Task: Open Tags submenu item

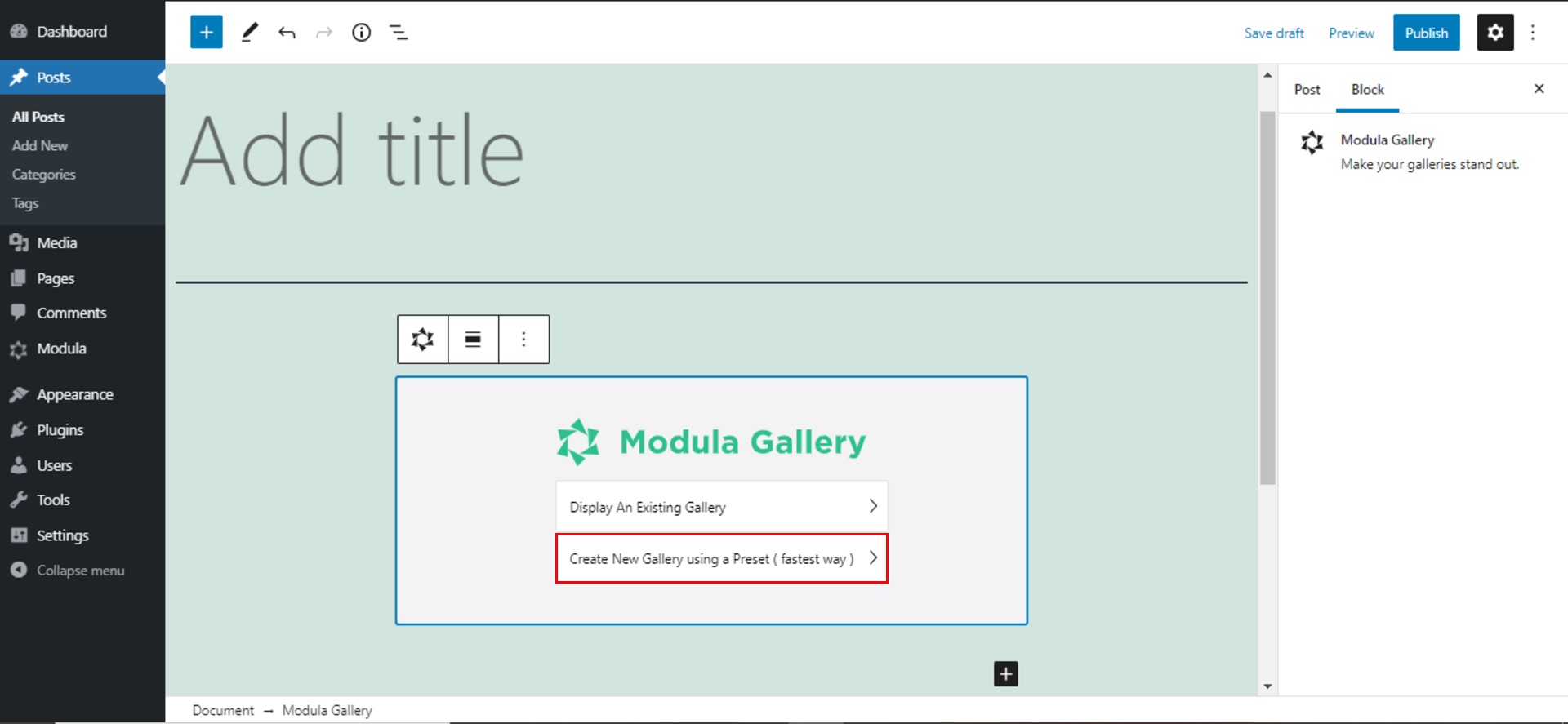Action: [25, 202]
